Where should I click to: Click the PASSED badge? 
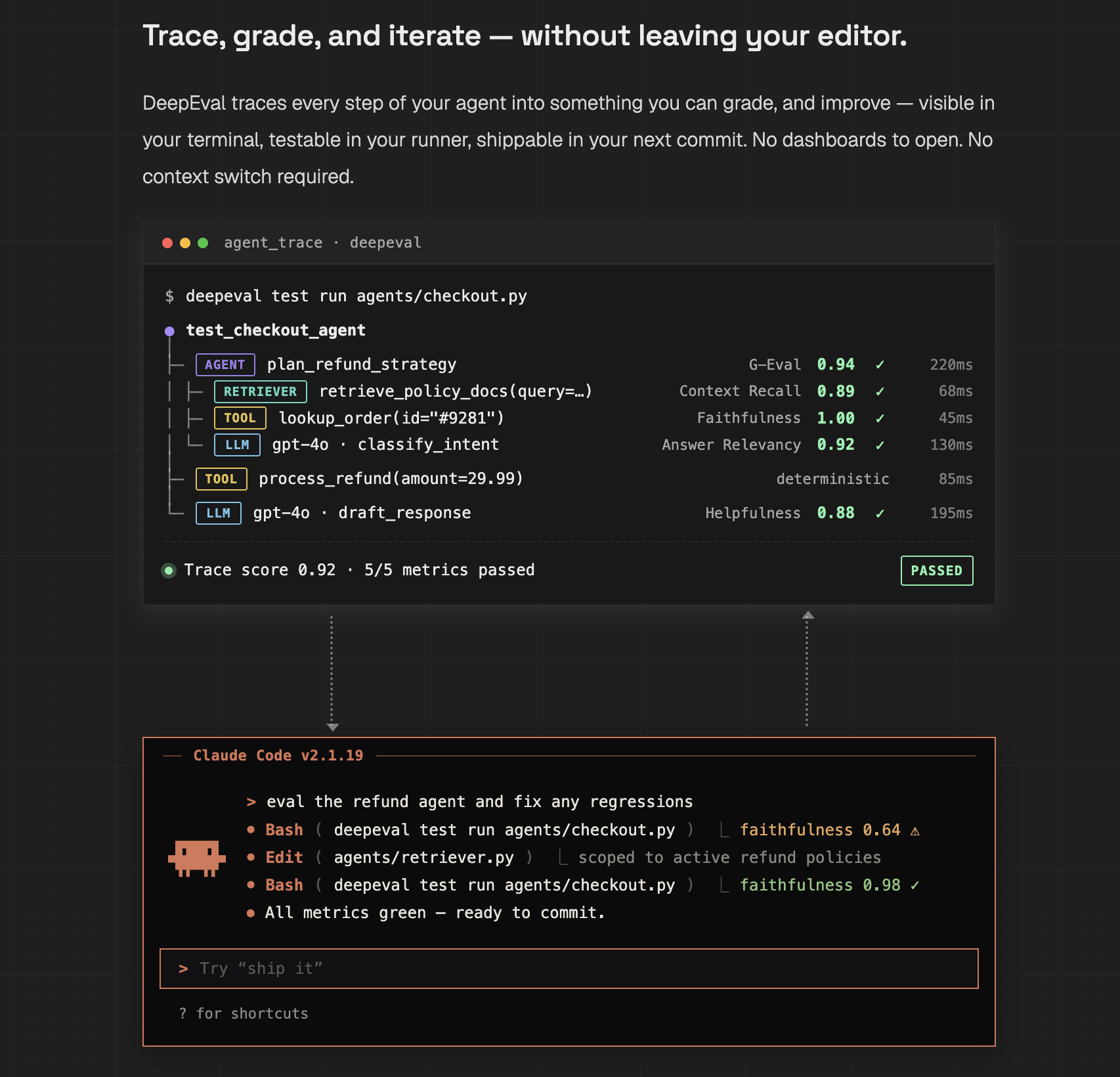pyautogui.click(x=937, y=571)
